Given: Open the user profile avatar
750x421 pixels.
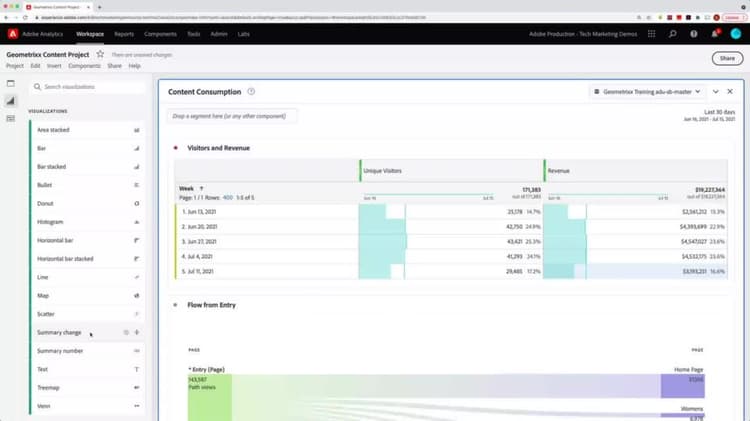Looking at the screenshot, I should tap(736, 34).
